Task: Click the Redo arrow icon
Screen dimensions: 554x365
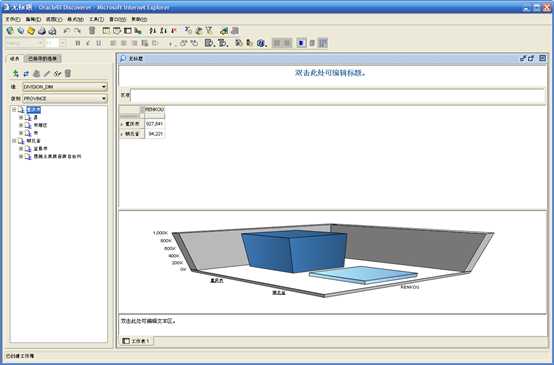Action: (77, 31)
